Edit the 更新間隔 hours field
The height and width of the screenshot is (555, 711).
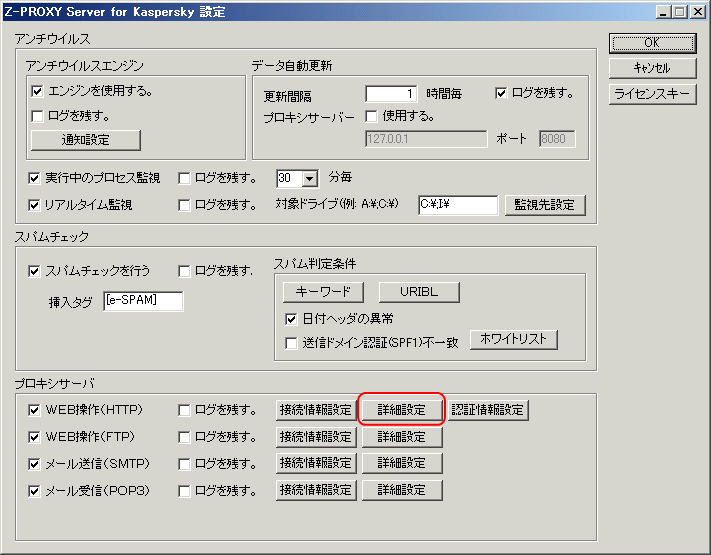click(392, 94)
